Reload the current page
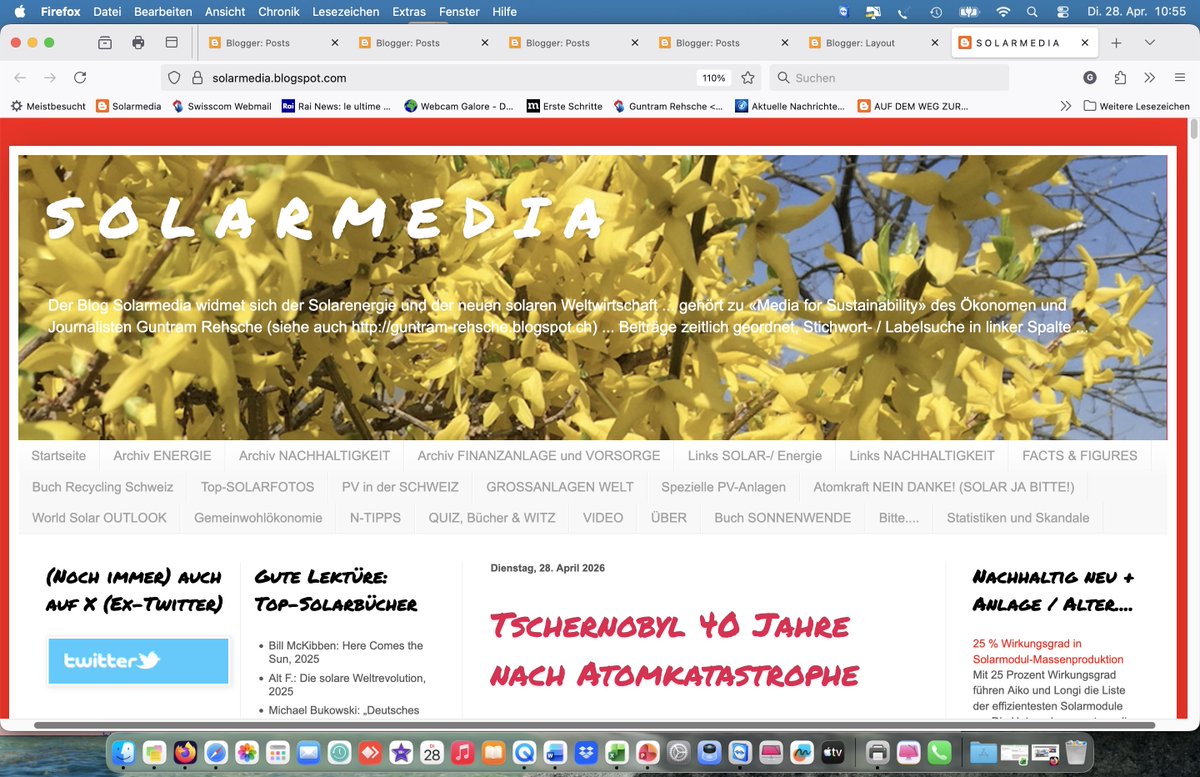Screen dimensions: 1200x777 point(80,78)
